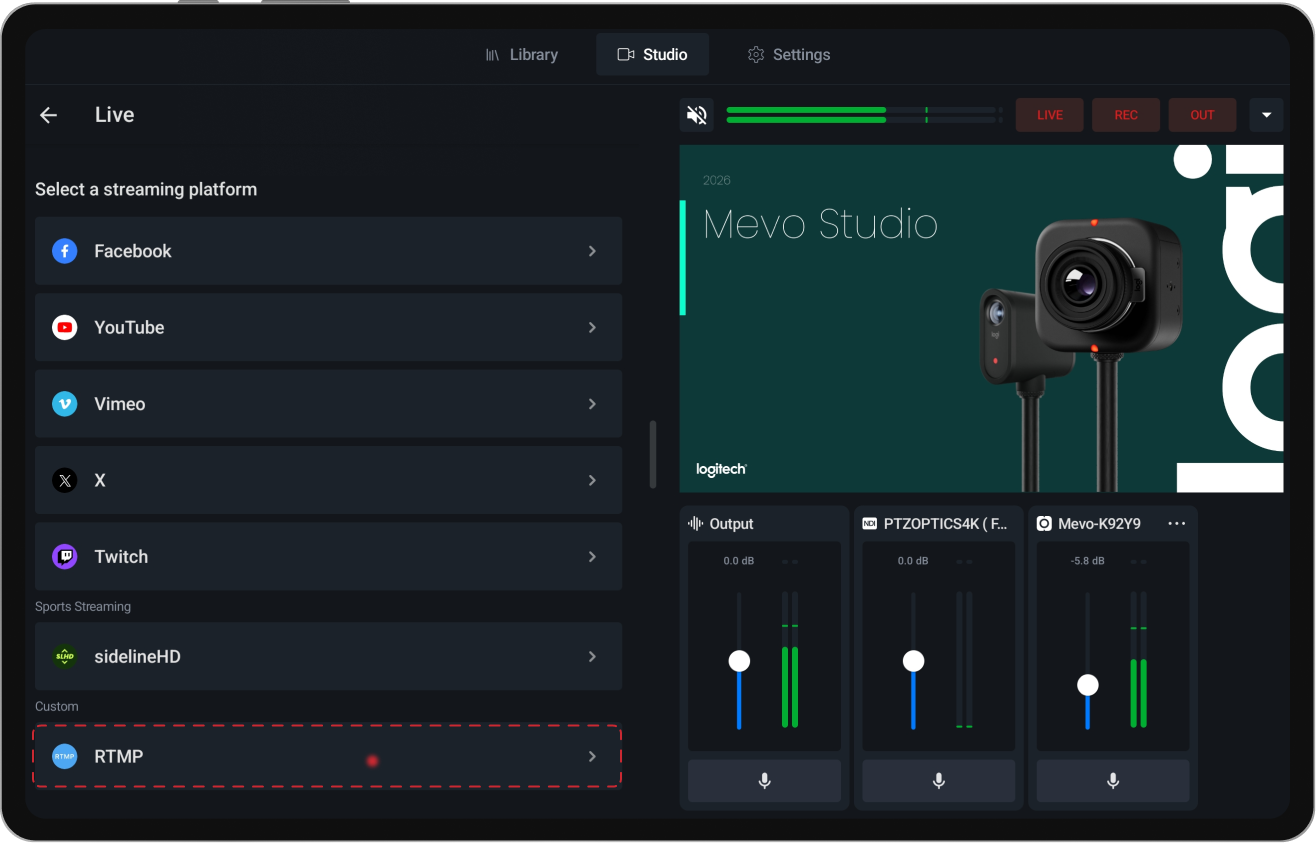Expand the X platform chevron
1316x843 pixels.
[591, 480]
